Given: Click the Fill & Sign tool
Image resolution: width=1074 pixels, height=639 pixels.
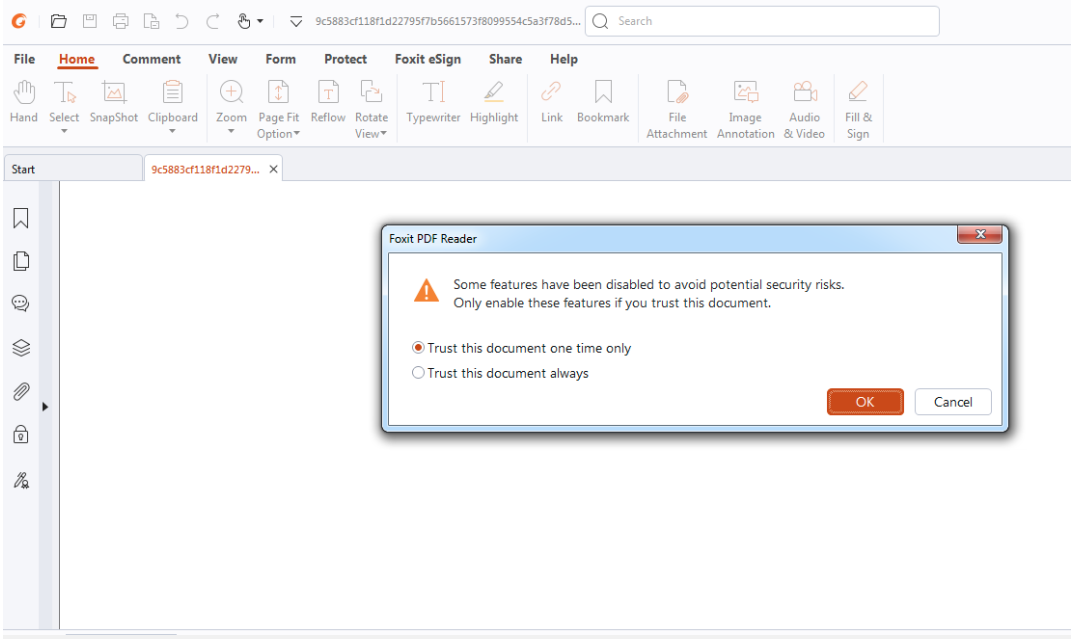Looking at the screenshot, I should click(x=858, y=108).
